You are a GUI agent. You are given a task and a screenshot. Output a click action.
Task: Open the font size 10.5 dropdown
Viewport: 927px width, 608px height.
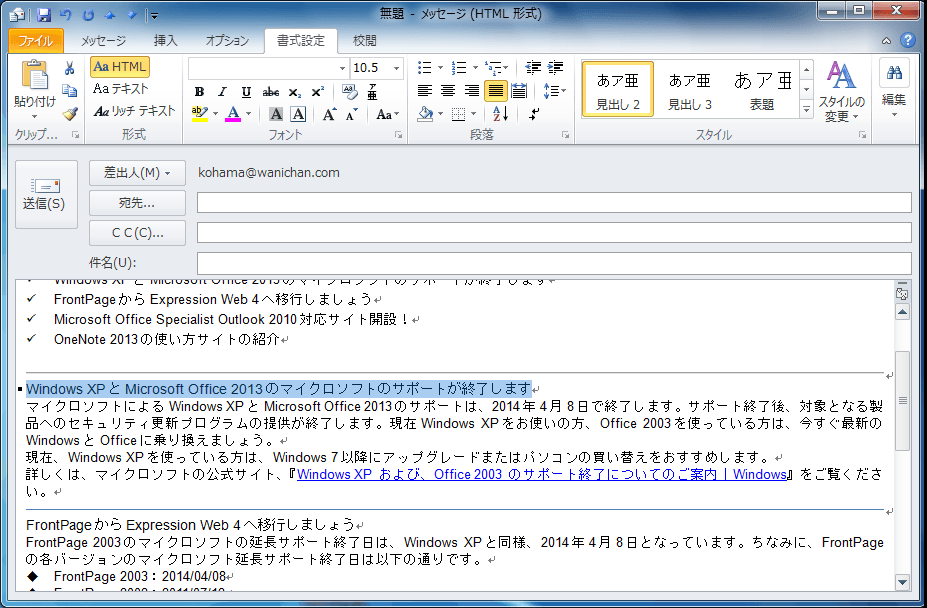tap(396, 69)
